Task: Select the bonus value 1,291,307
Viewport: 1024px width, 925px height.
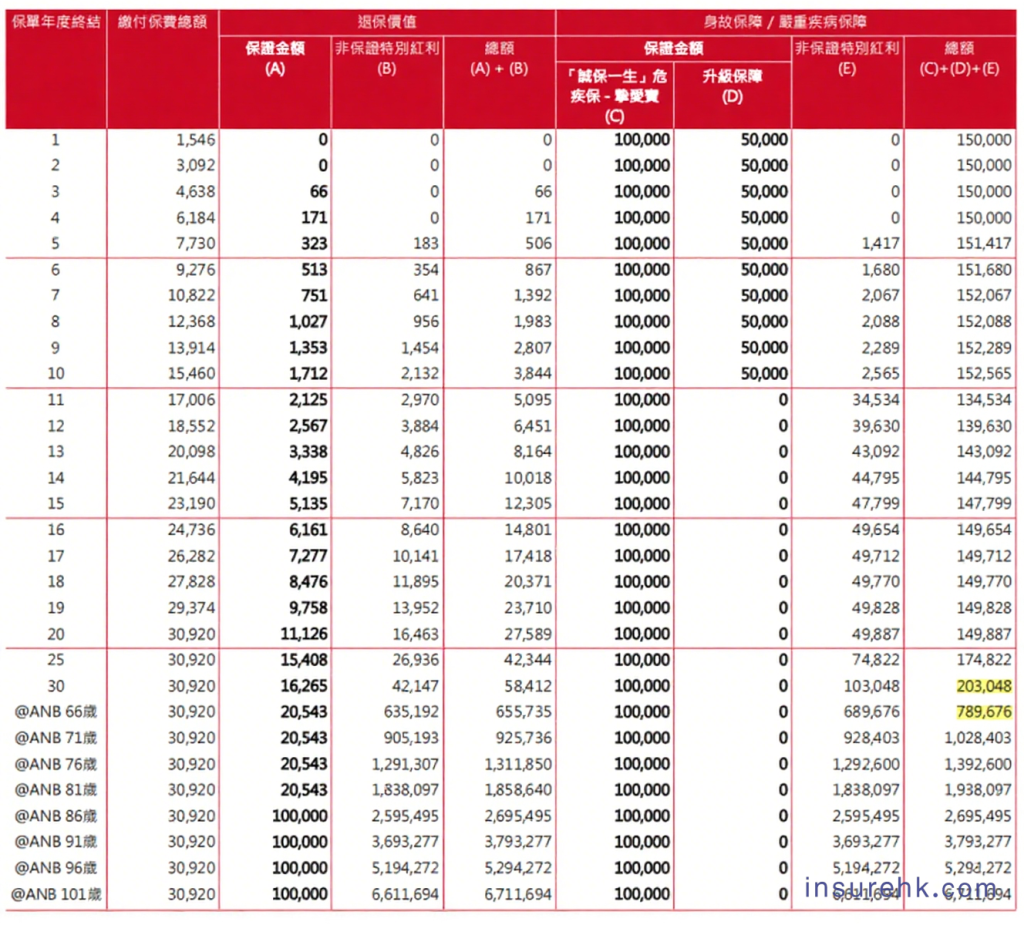Action: (x=406, y=764)
